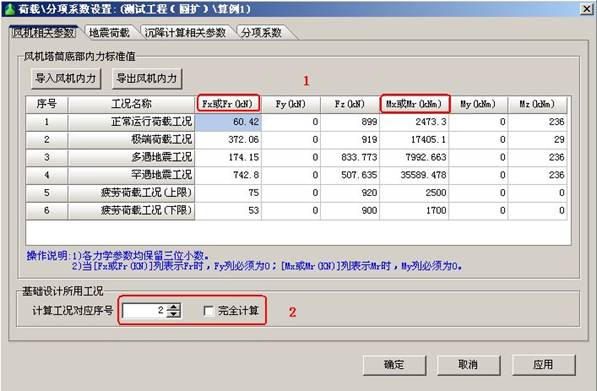Select row header 4 in table
The width and height of the screenshot is (597, 391).
(47, 175)
